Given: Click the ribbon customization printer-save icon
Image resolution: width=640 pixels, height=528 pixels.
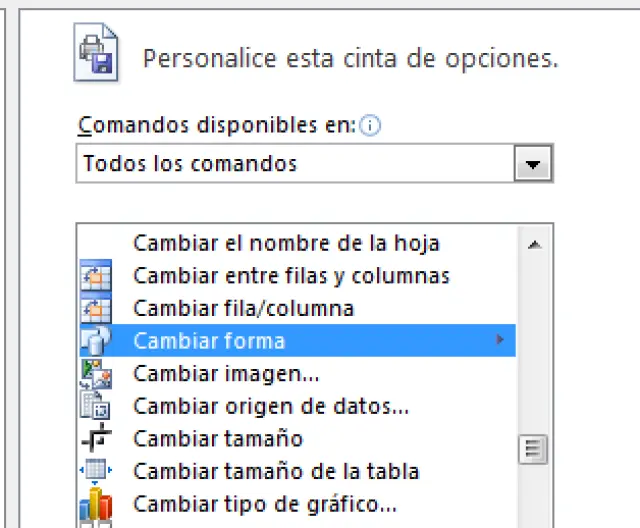Looking at the screenshot, I should 95,53.
